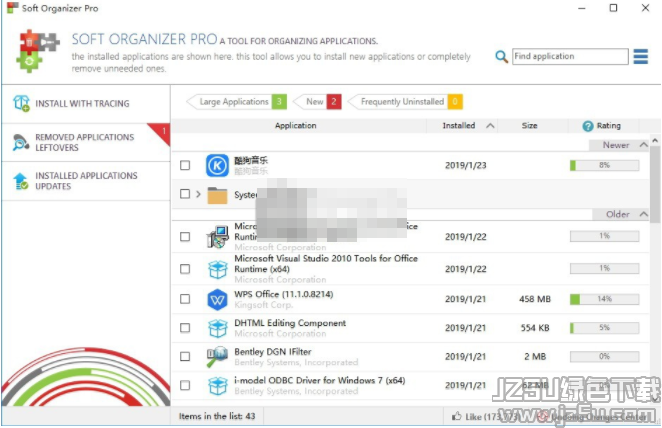Click Items in the list: 43 status text
This screenshot has height=428, width=662.
pos(217,417)
